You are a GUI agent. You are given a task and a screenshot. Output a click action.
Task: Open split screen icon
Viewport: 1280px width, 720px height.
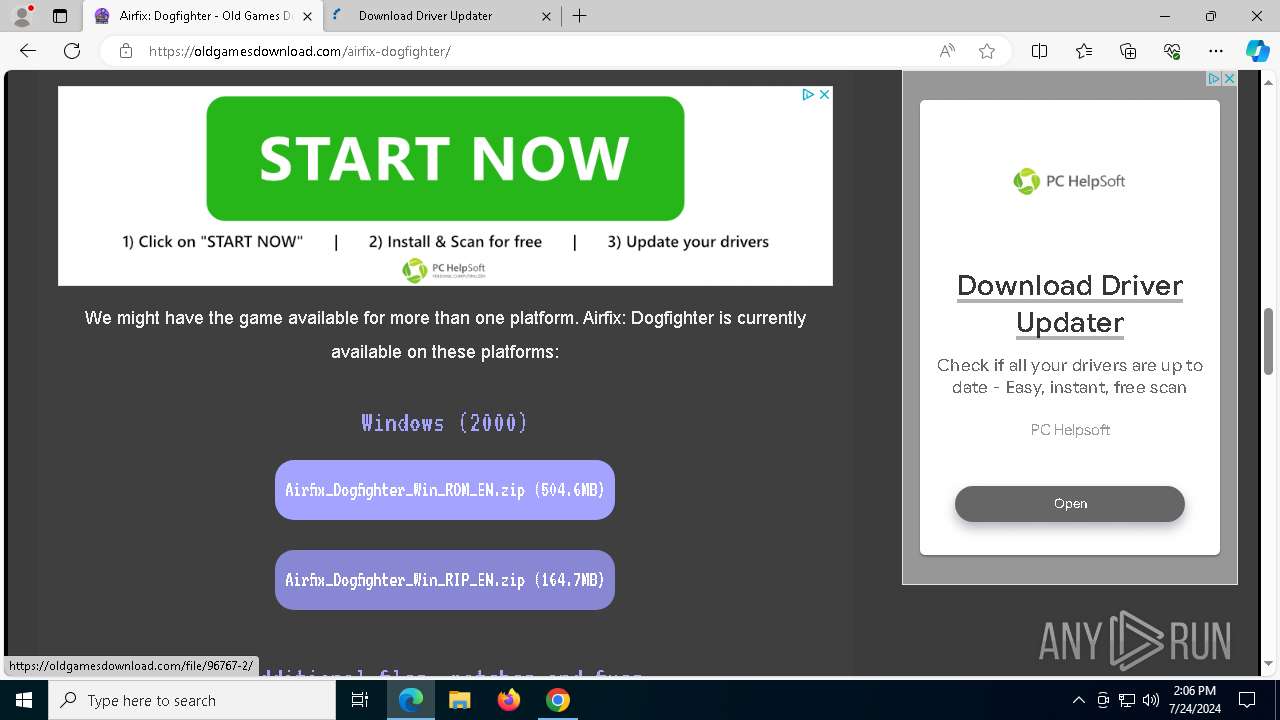pyautogui.click(x=1039, y=51)
